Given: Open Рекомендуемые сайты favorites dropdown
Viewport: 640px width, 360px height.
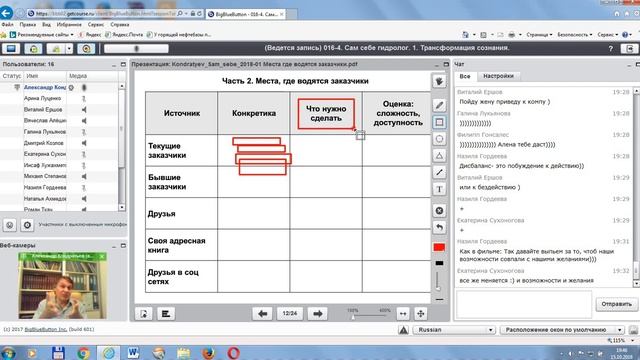Looking at the screenshot, I should [x=41, y=35].
